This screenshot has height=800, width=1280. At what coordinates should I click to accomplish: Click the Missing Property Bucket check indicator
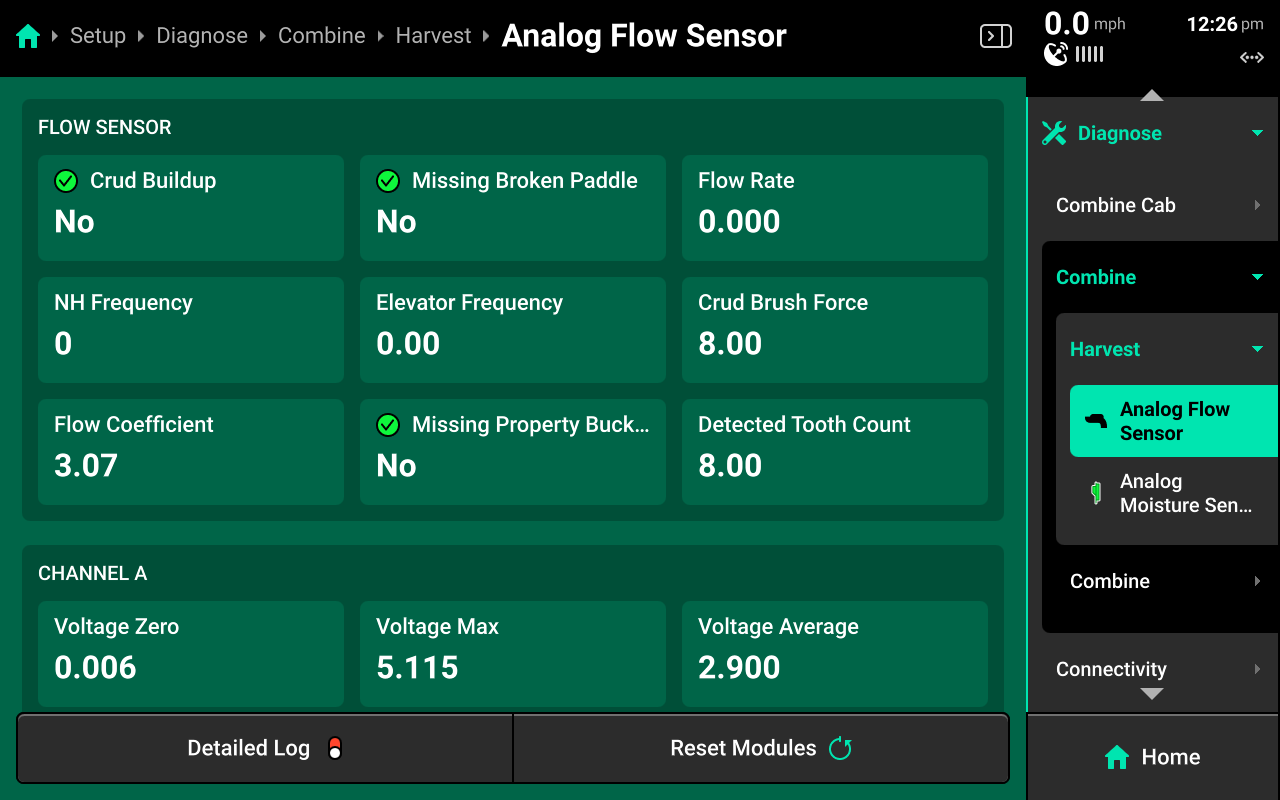coord(388,425)
